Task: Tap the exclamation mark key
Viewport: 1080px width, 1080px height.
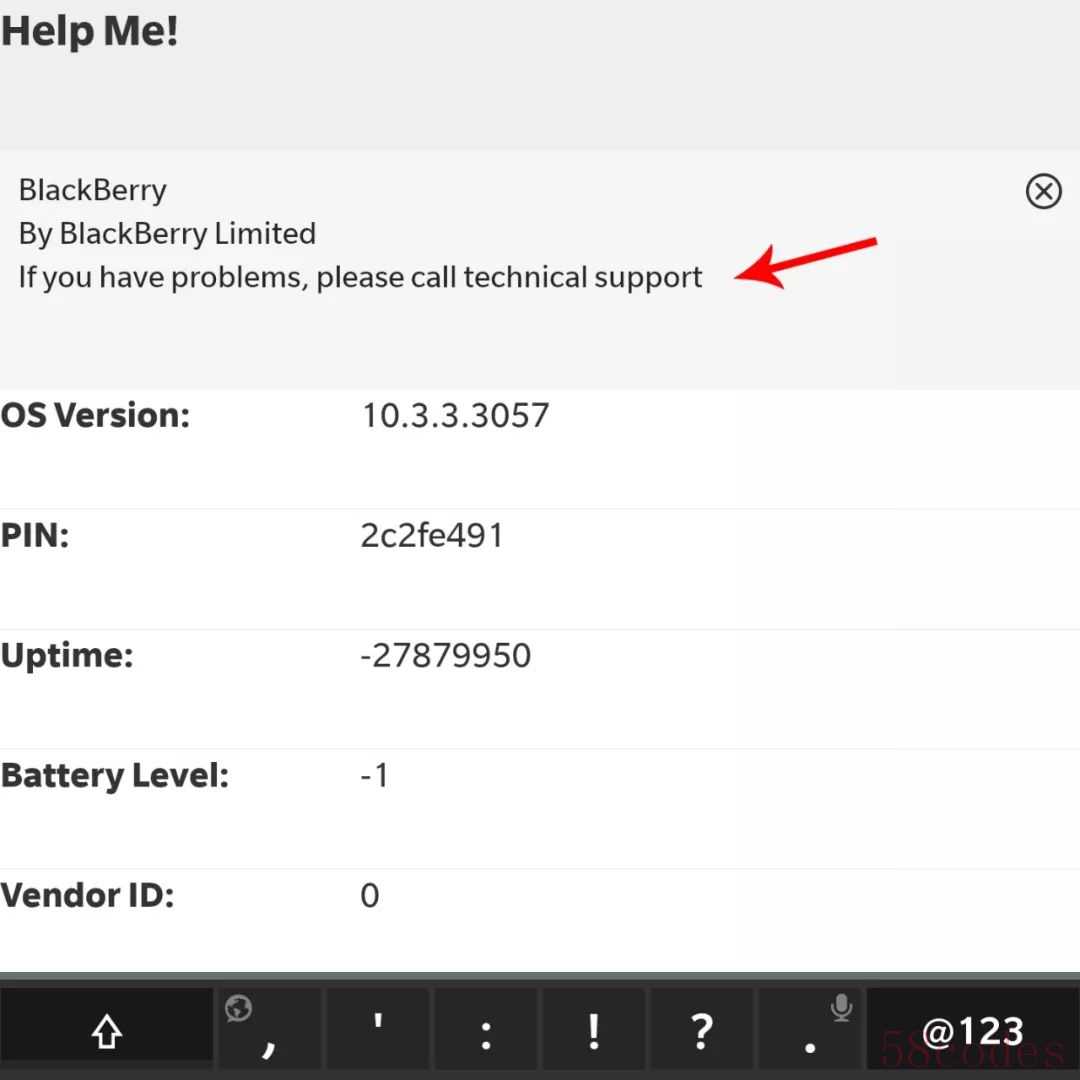Action: click(x=594, y=1031)
